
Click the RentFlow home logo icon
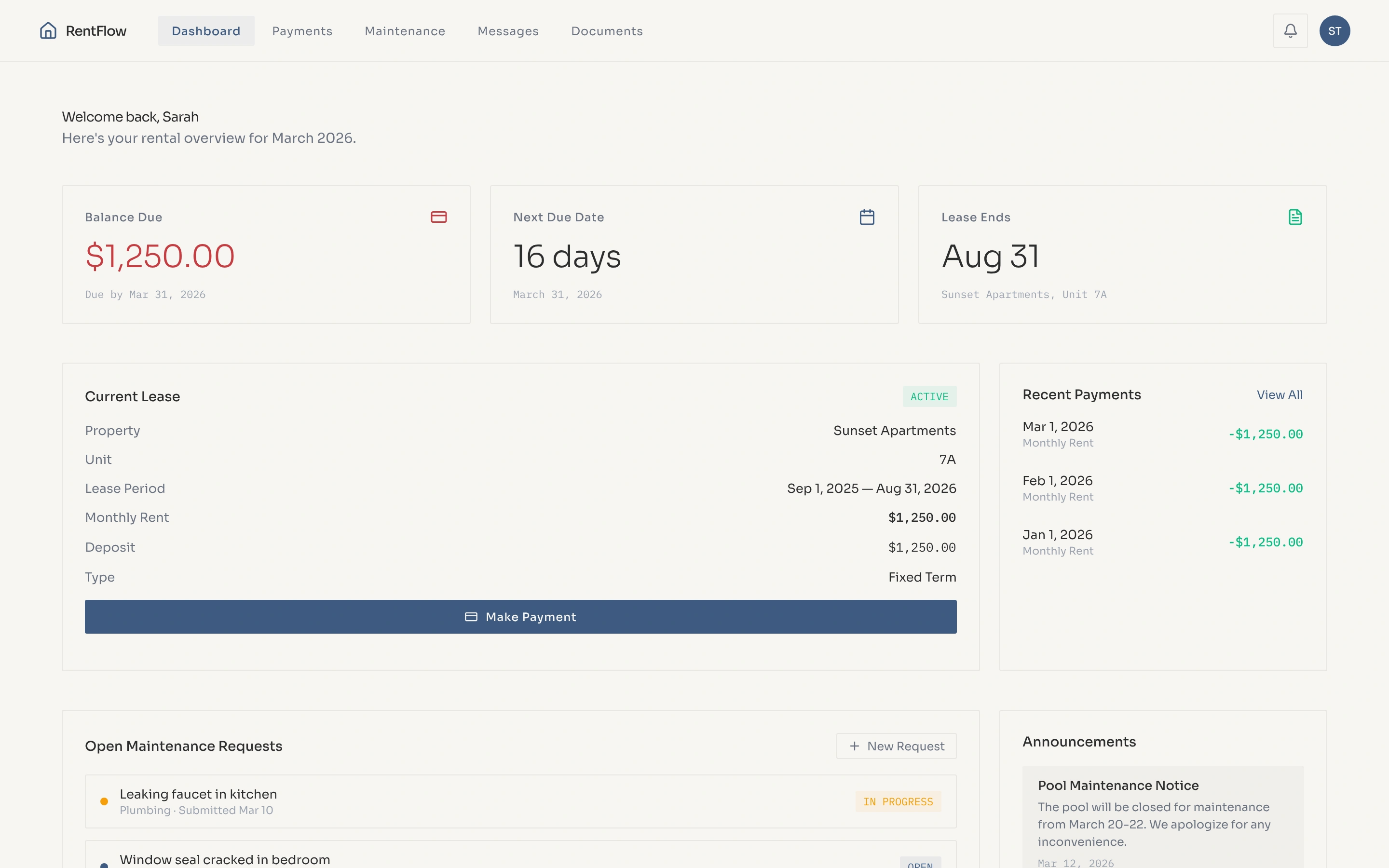[48, 30]
